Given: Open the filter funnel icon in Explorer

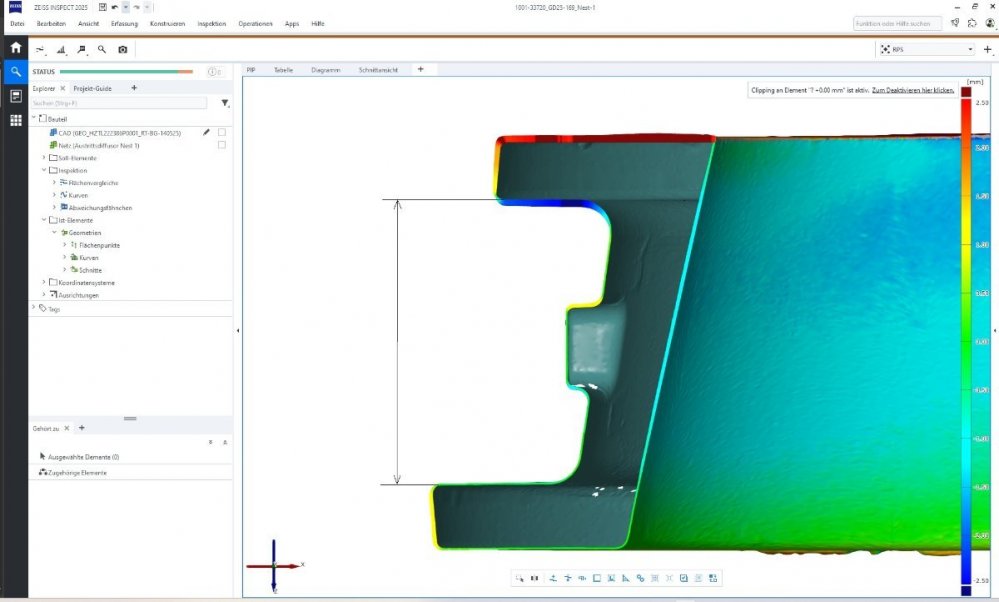Looking at the screenshot, I should point(224,103).
